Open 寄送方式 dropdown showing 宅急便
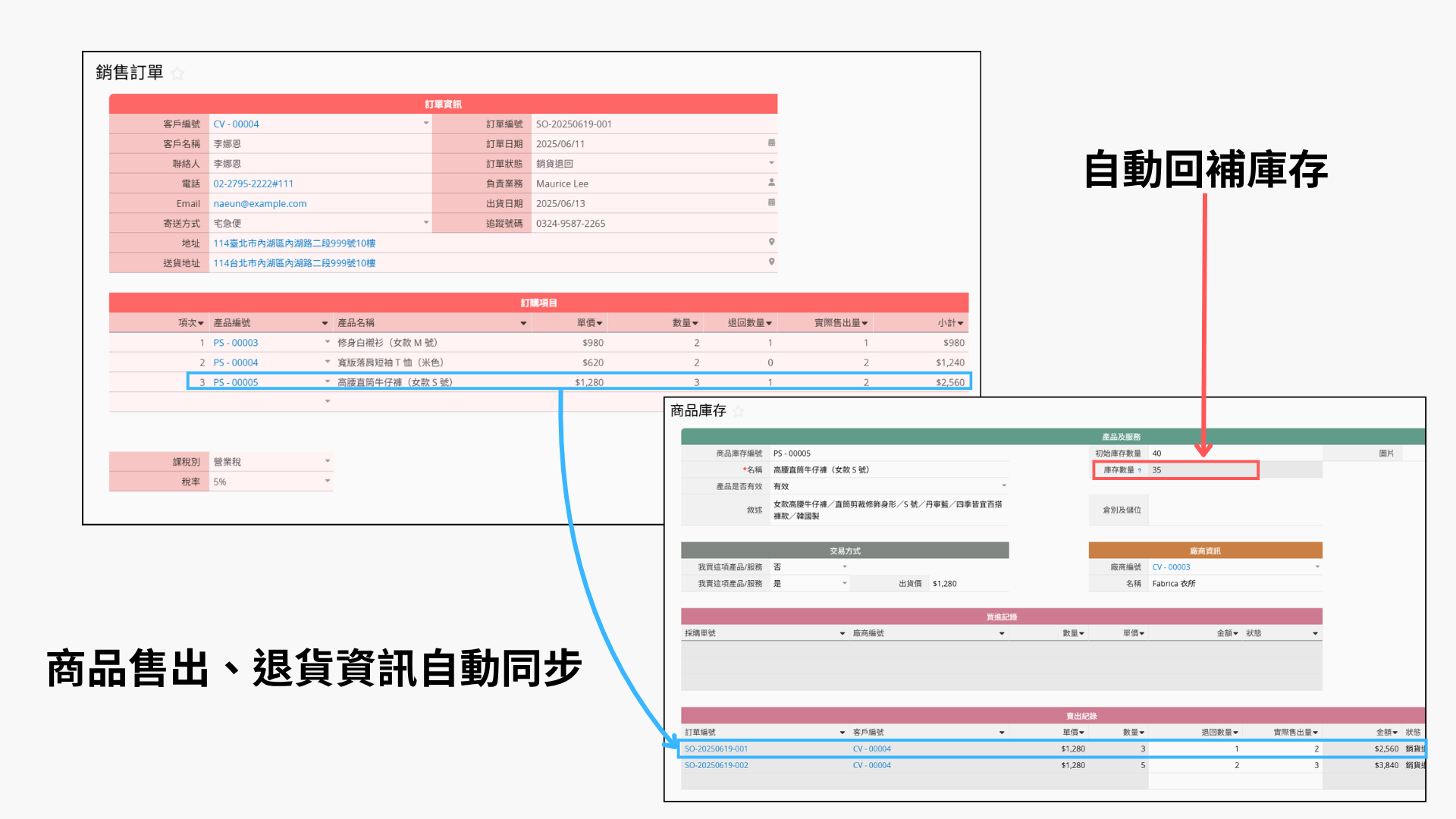The height and width of the screenshot is (819, 1456). click(425, 222)
